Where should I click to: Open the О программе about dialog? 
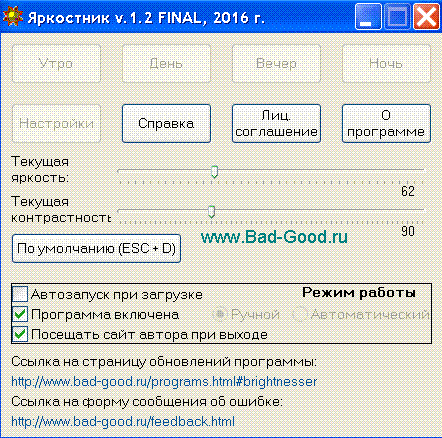tap(386, 124)
